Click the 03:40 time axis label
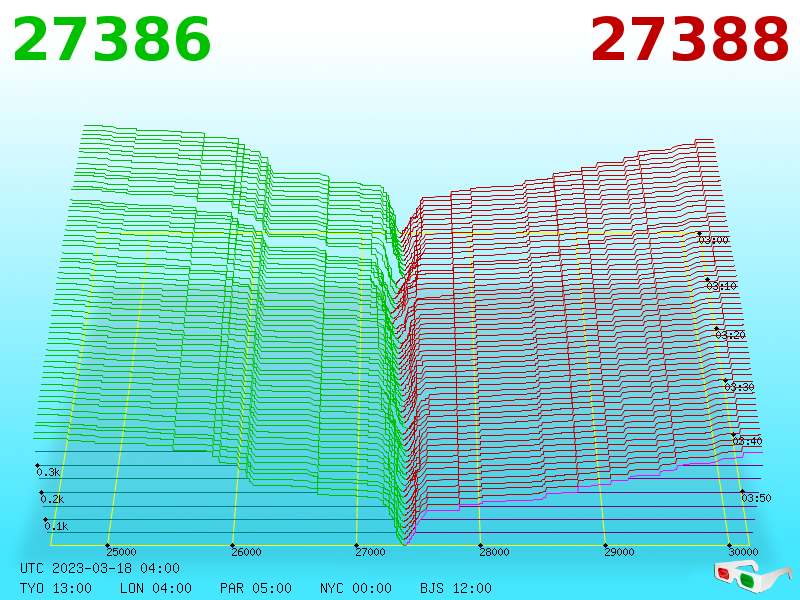 point(747,441)
